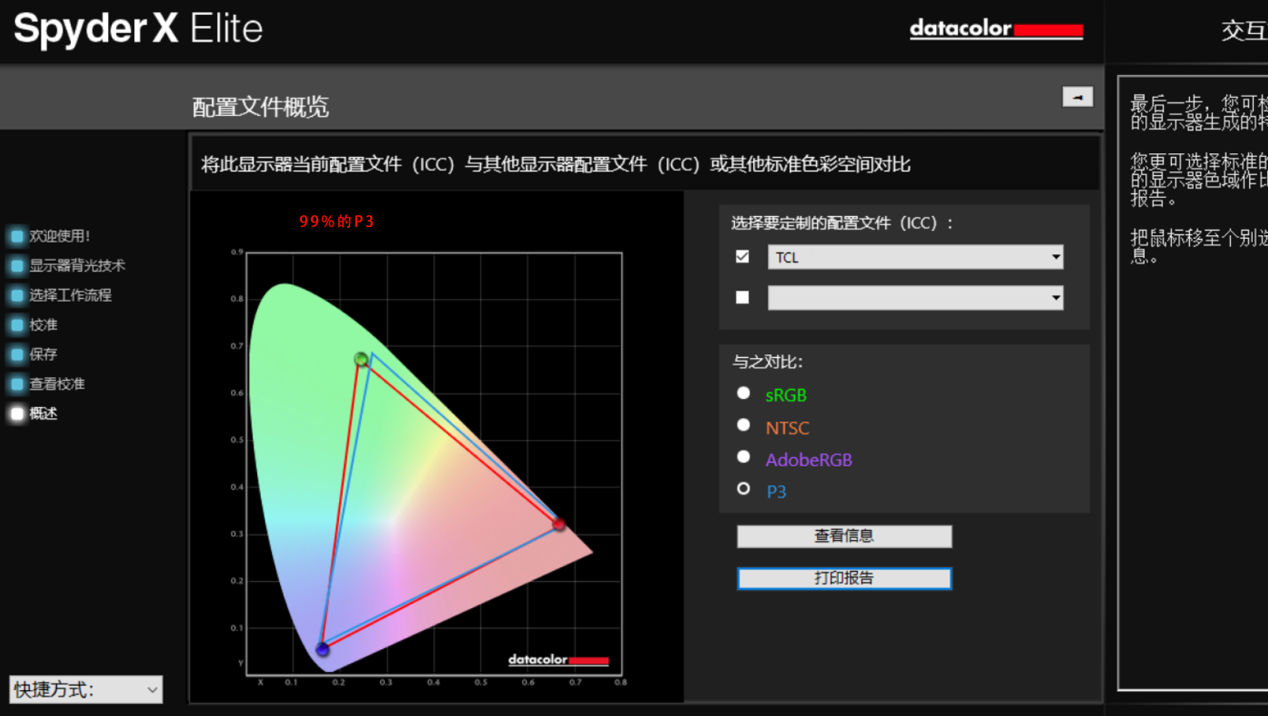Select the P3 comparison radio button
1268x716 pixels.
point(743,489)
